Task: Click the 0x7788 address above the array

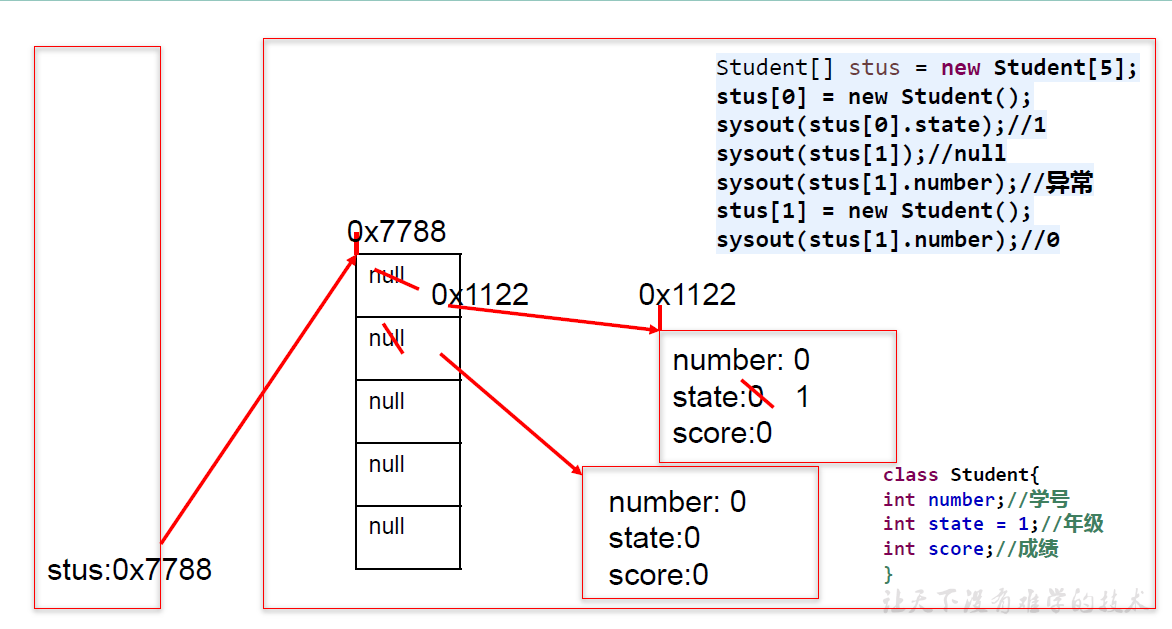Action: (396, 232)
